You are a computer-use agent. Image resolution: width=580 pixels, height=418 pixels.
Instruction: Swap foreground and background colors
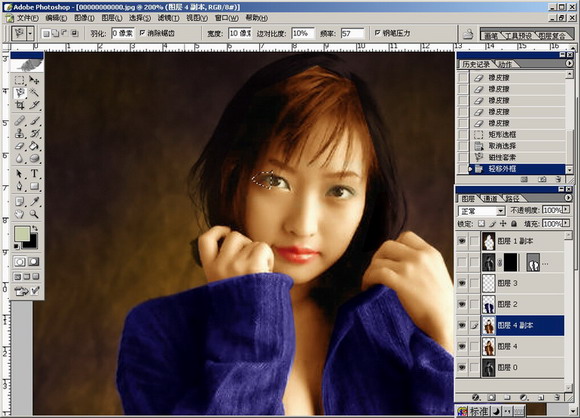pyautogui.click(x=34, y=228)
